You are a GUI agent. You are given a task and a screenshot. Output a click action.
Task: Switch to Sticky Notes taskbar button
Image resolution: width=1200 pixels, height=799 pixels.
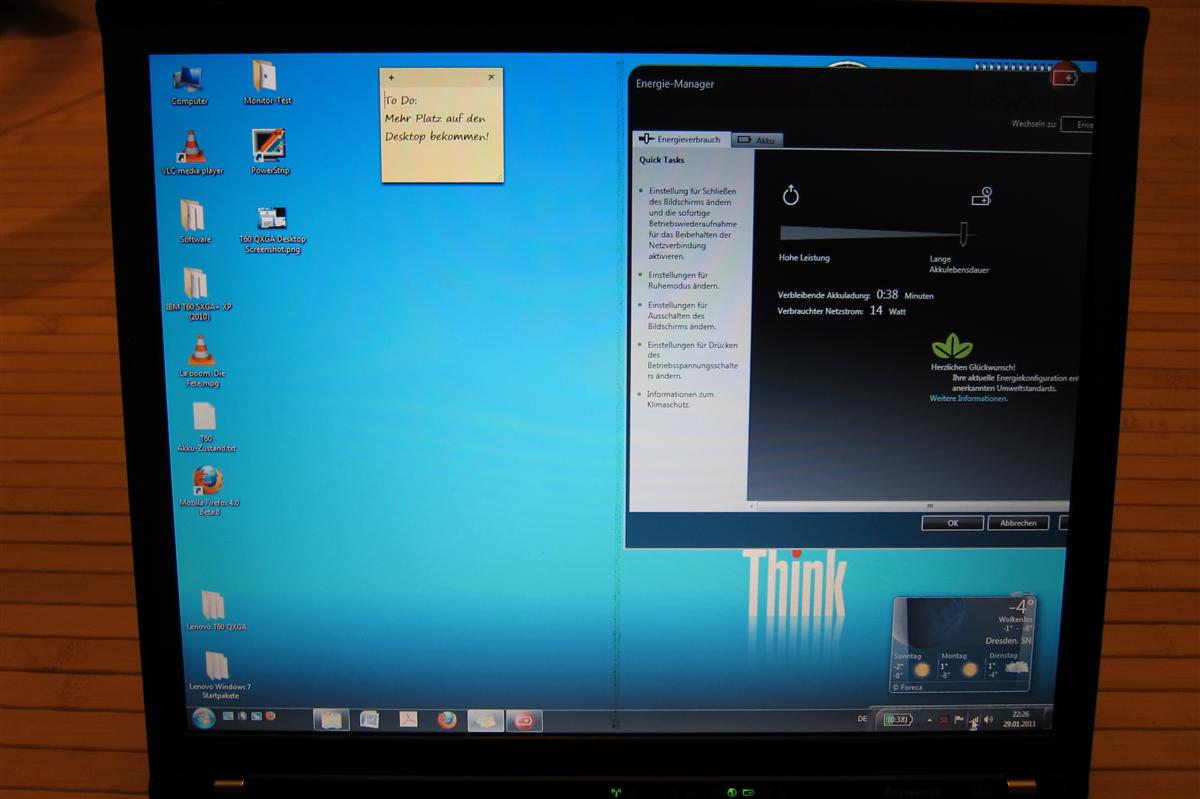485,719
